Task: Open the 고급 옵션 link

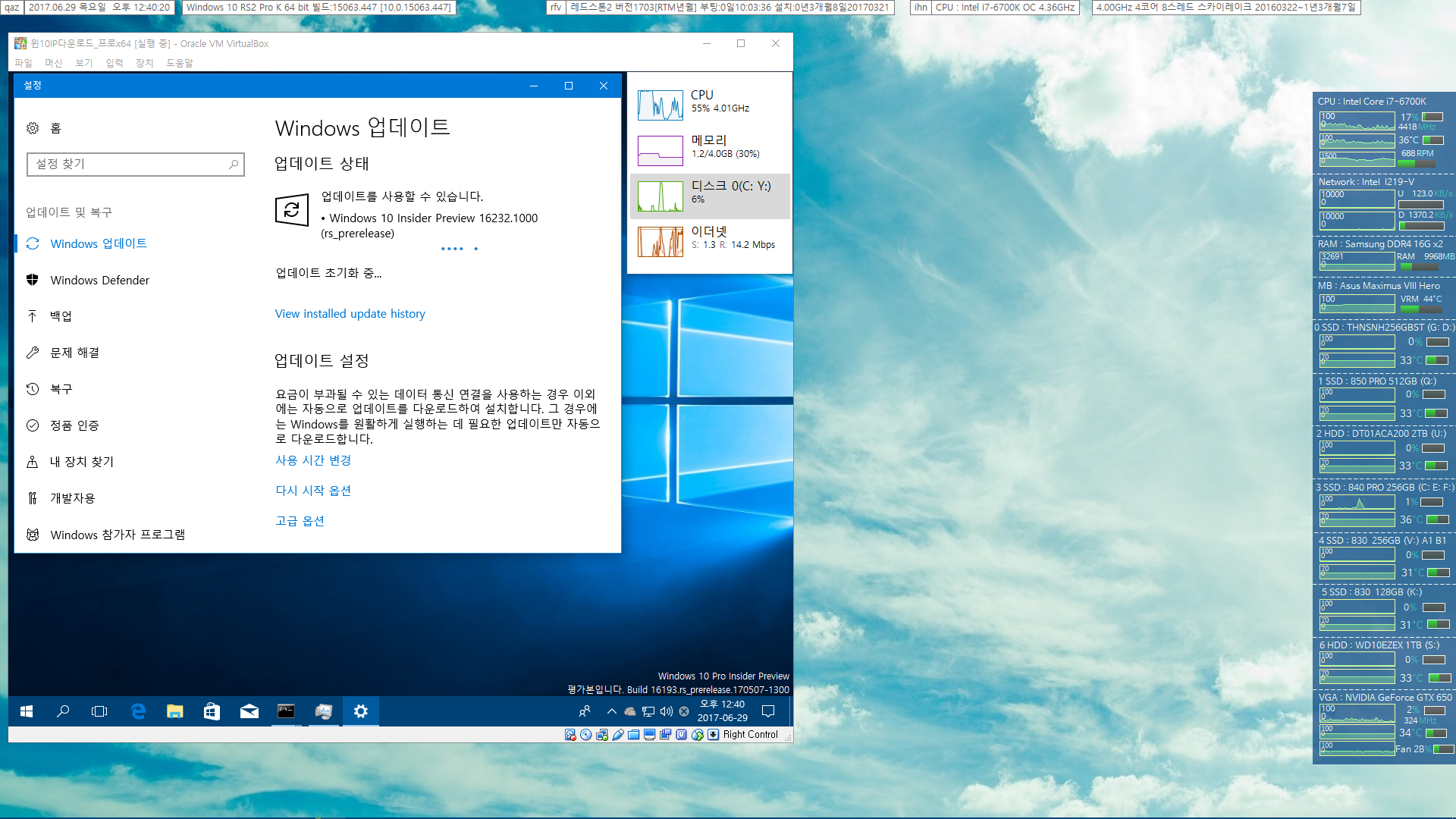Action: tap(300, 521)
